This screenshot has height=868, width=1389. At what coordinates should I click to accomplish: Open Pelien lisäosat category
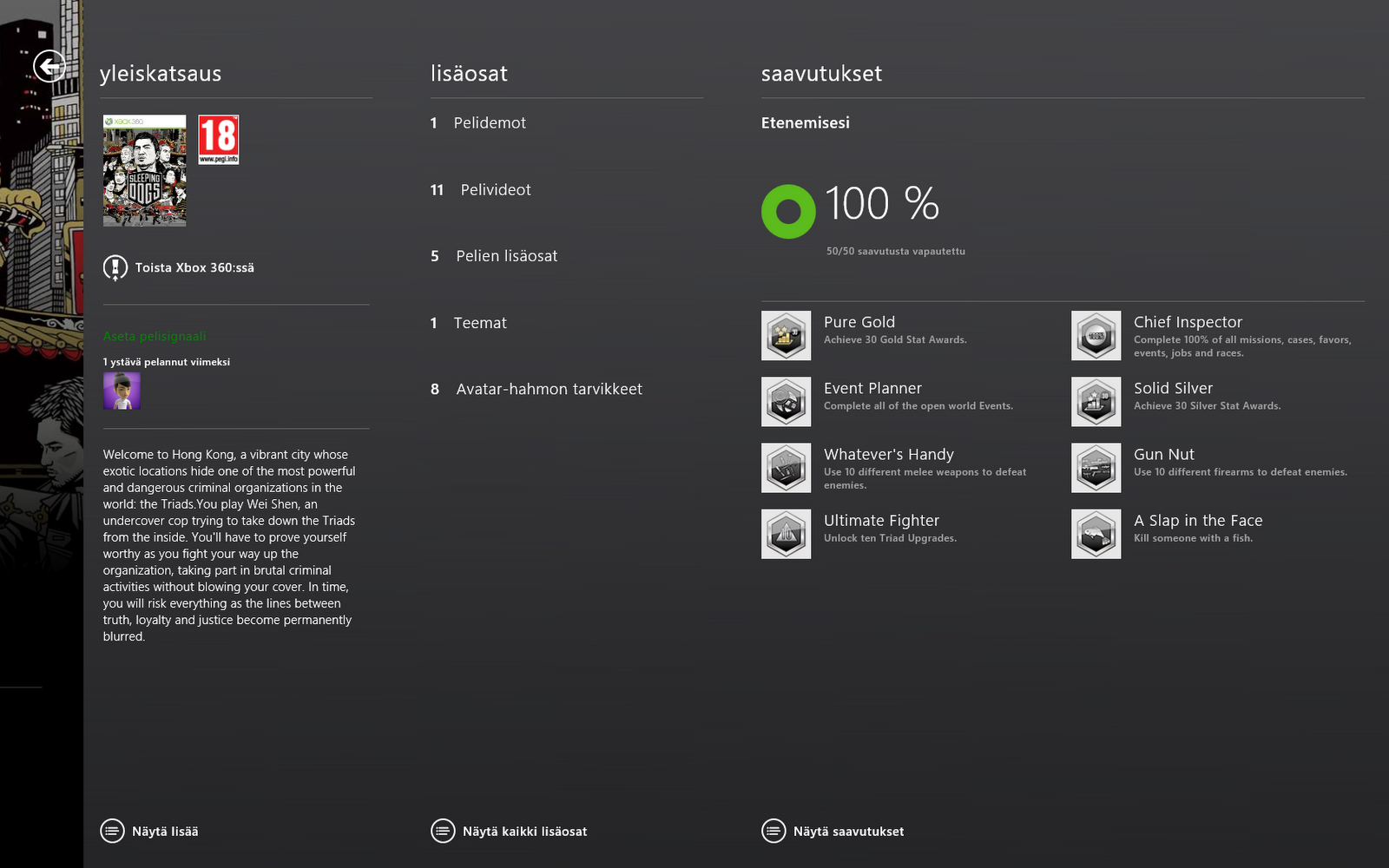tap(494, 256)
